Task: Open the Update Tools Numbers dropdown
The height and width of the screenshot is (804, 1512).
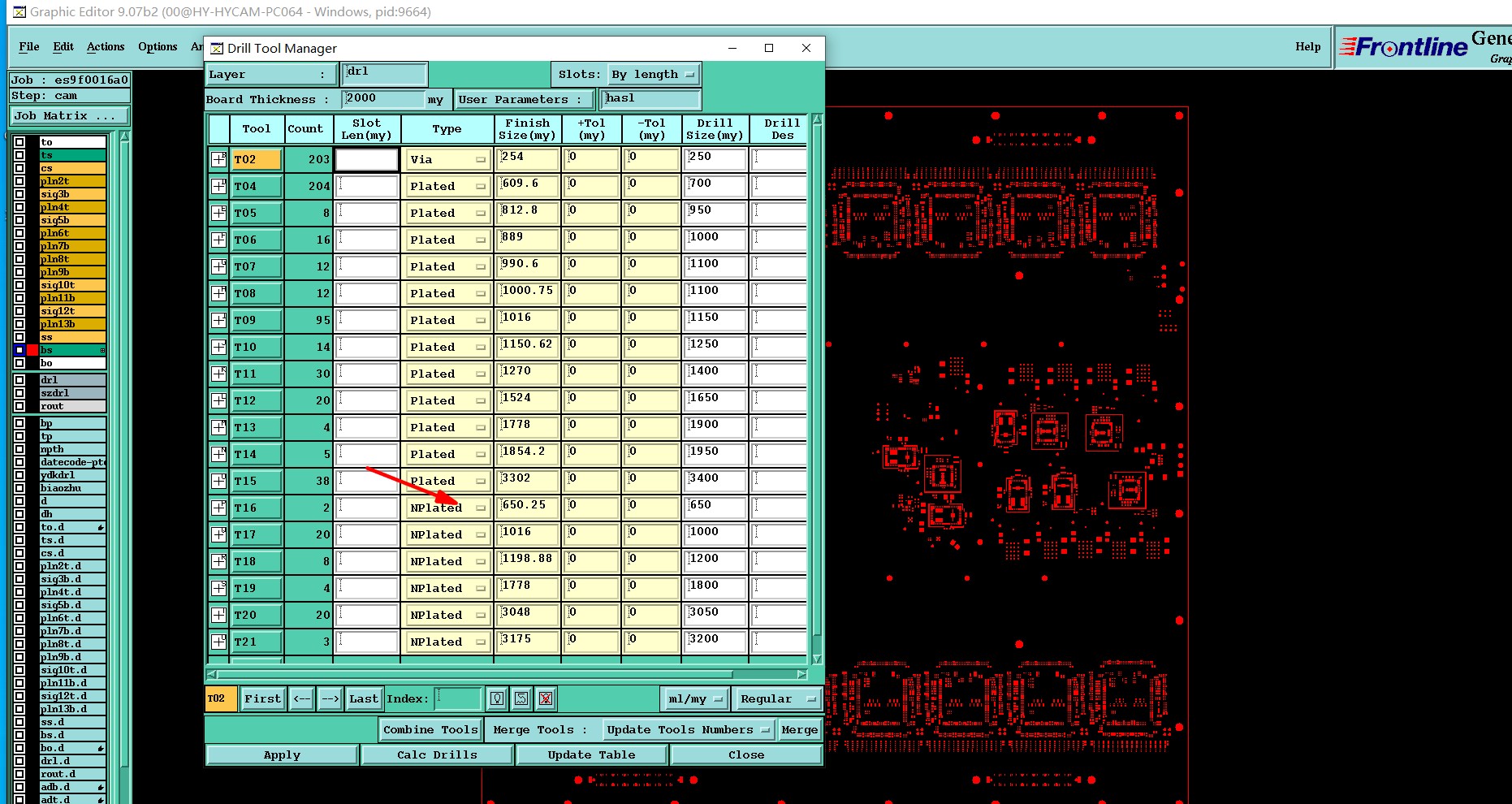Action: tap(689, 729)
